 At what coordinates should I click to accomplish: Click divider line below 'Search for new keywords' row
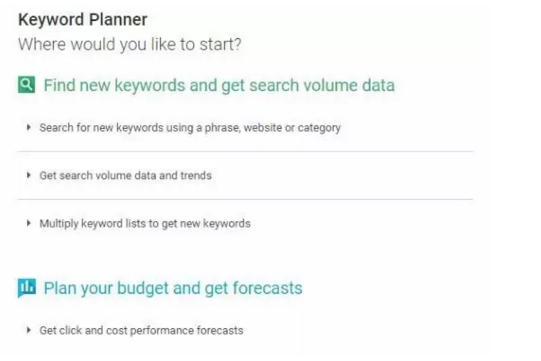pyautogui.click(x=246, y=151)
